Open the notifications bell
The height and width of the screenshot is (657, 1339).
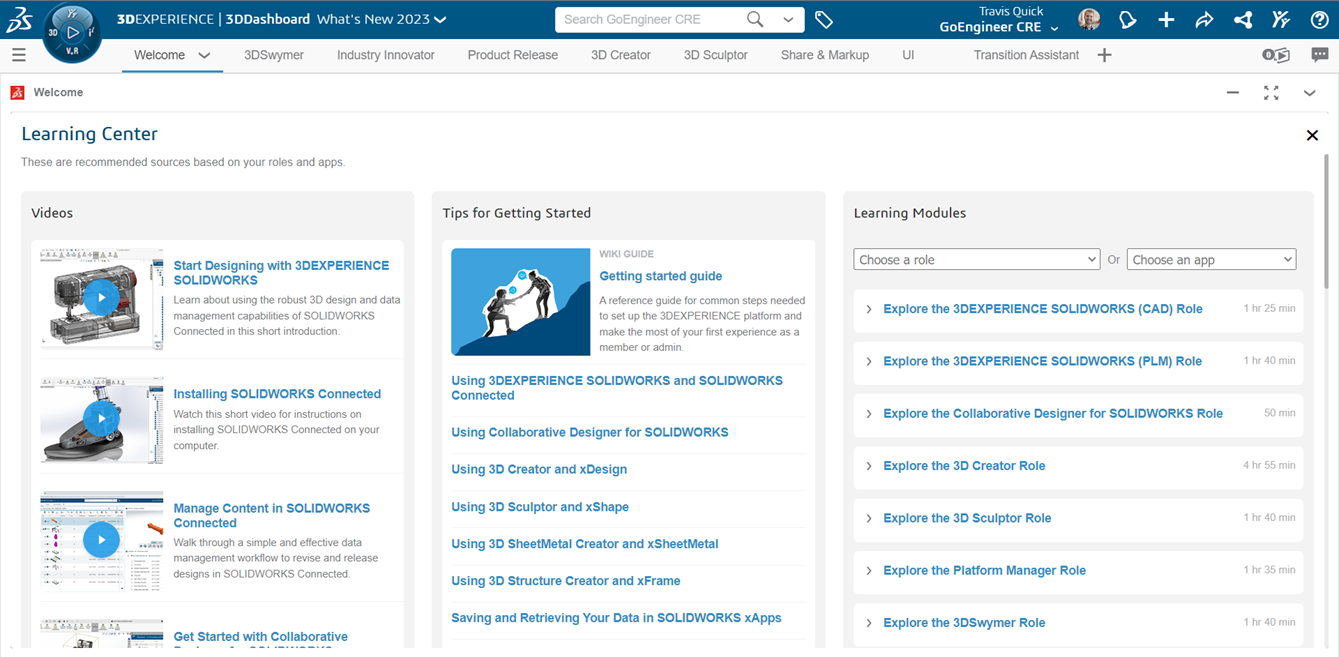(x=1128, y=19)
